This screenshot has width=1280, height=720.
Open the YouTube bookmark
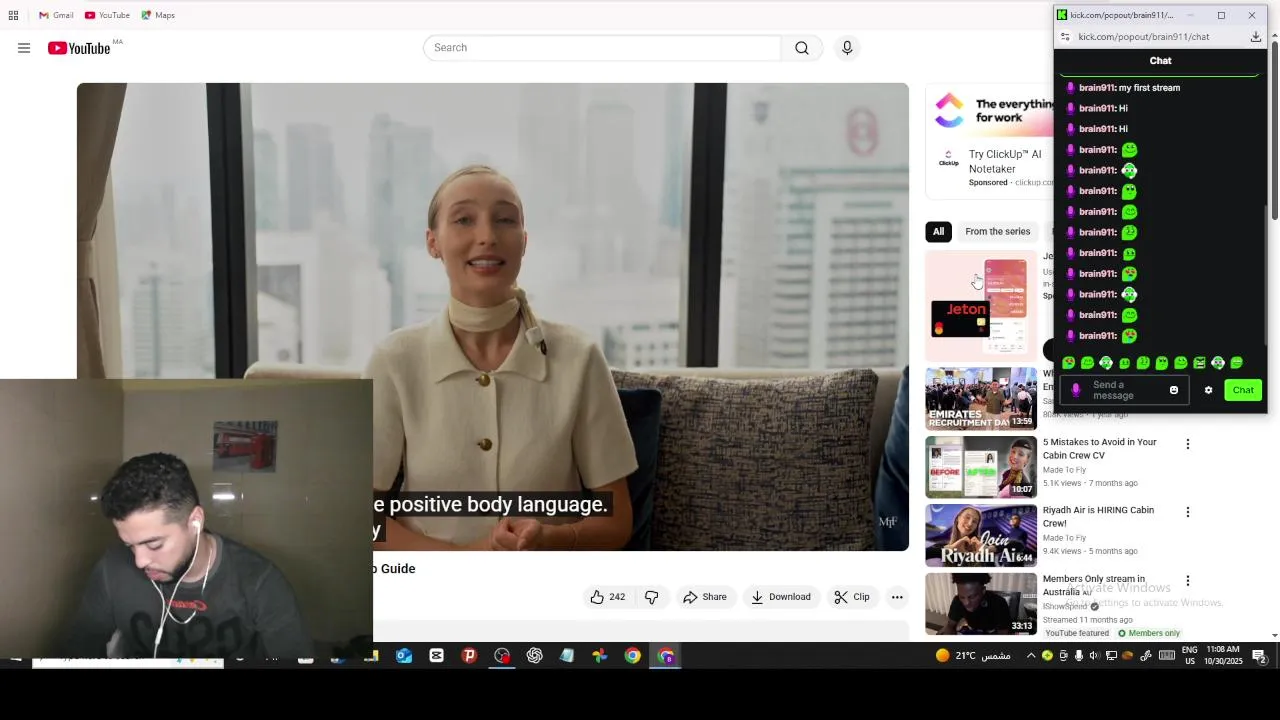point(107,15)
